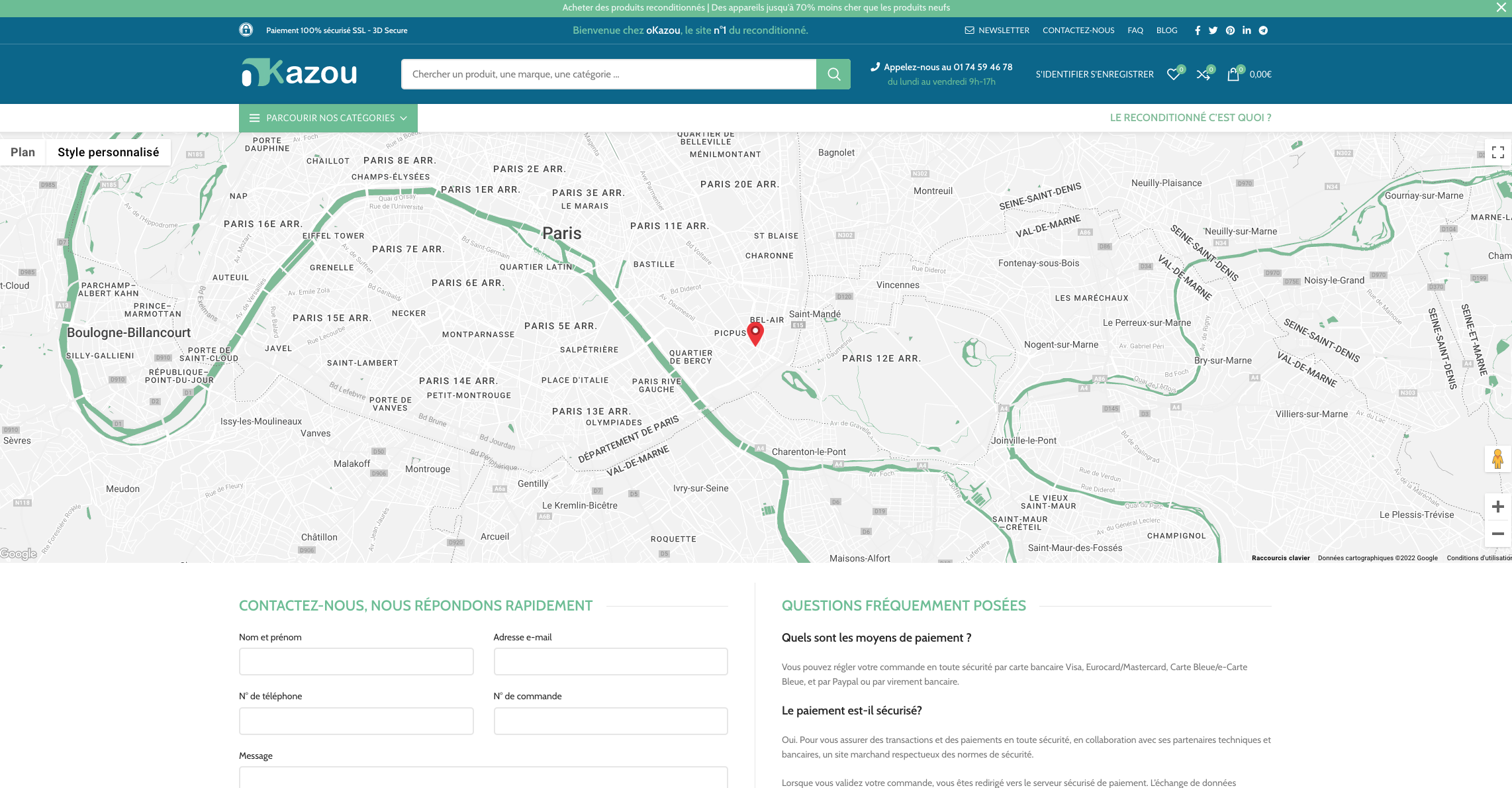The height and width of the screenshot is (788, 1512).
Task: Click the Adresse e-mail field
Action: pos(610,662)
